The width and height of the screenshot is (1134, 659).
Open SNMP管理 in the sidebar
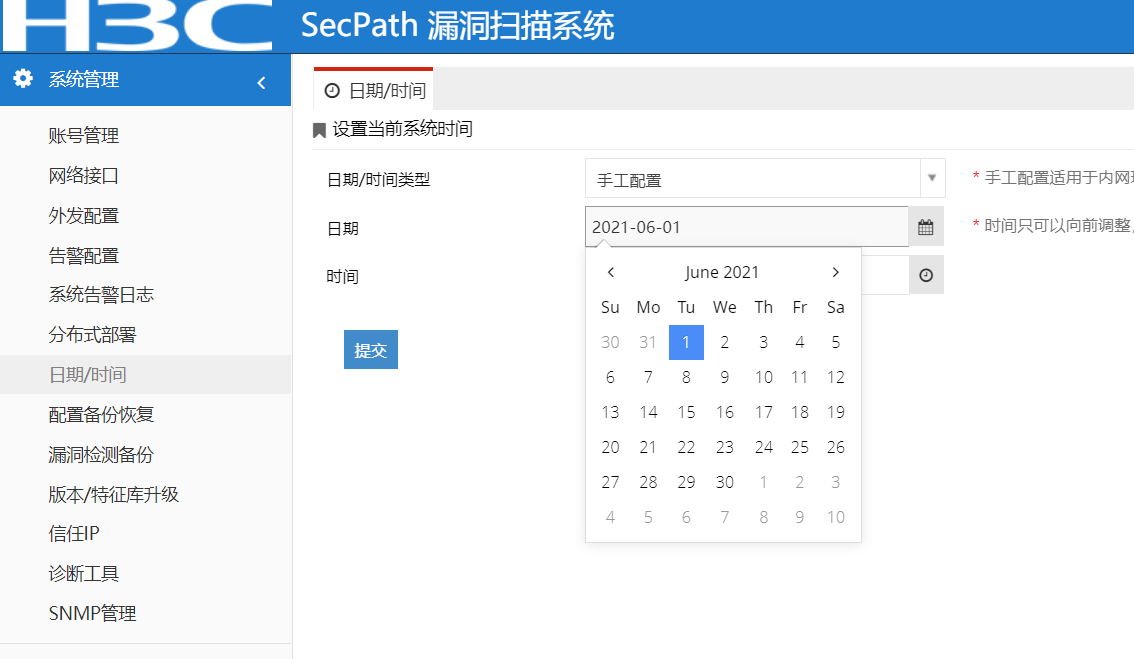[x=92, y=614]
